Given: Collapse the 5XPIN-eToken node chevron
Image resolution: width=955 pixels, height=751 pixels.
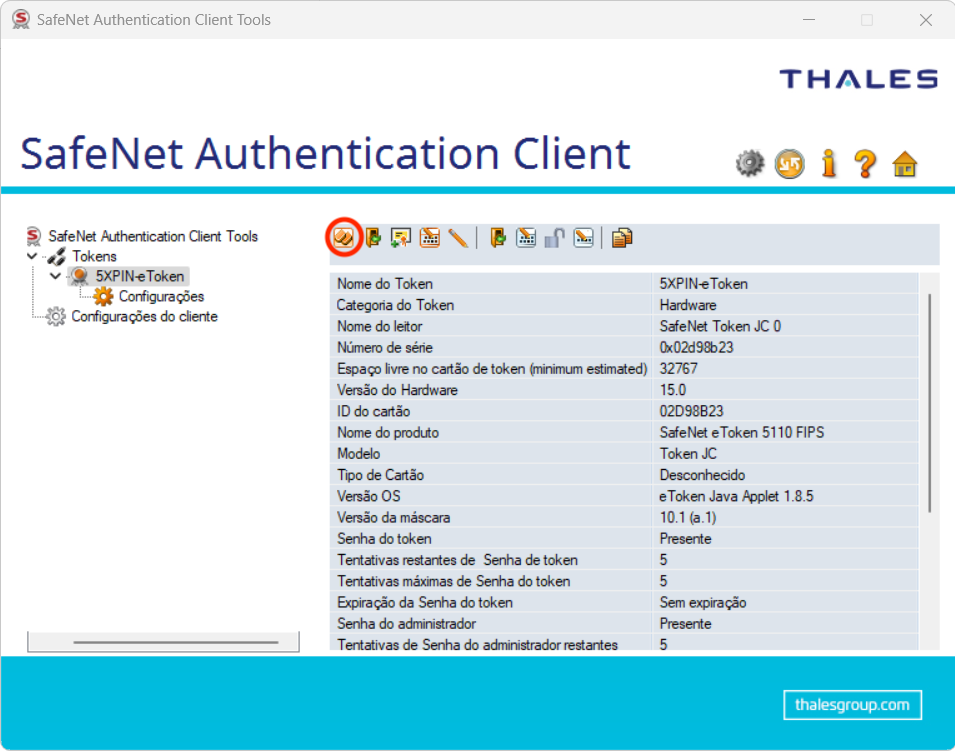Looking at the screenshot, I should click(55, 276).
